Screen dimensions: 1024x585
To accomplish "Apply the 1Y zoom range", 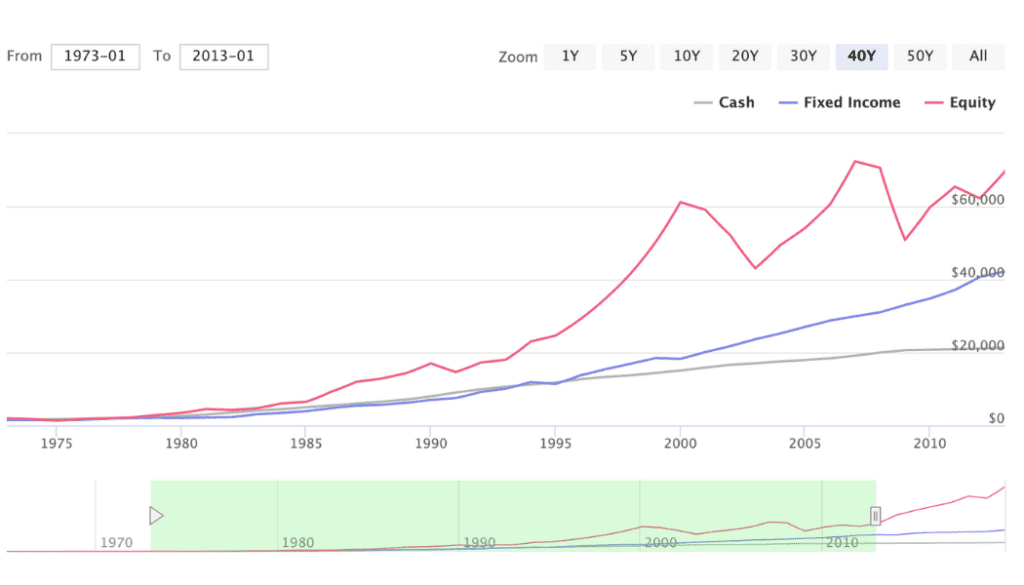I will point(570,56).
